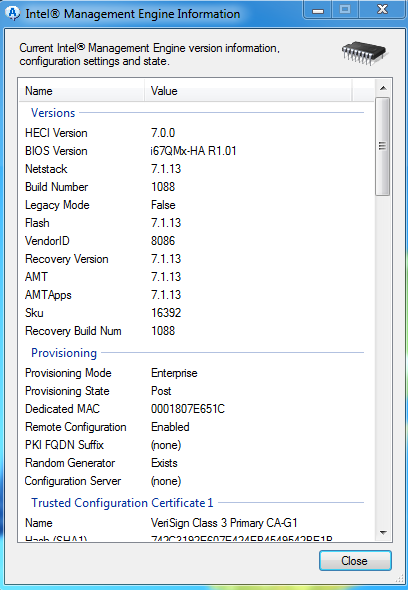Select the Provisioning State row

[196, 391]
